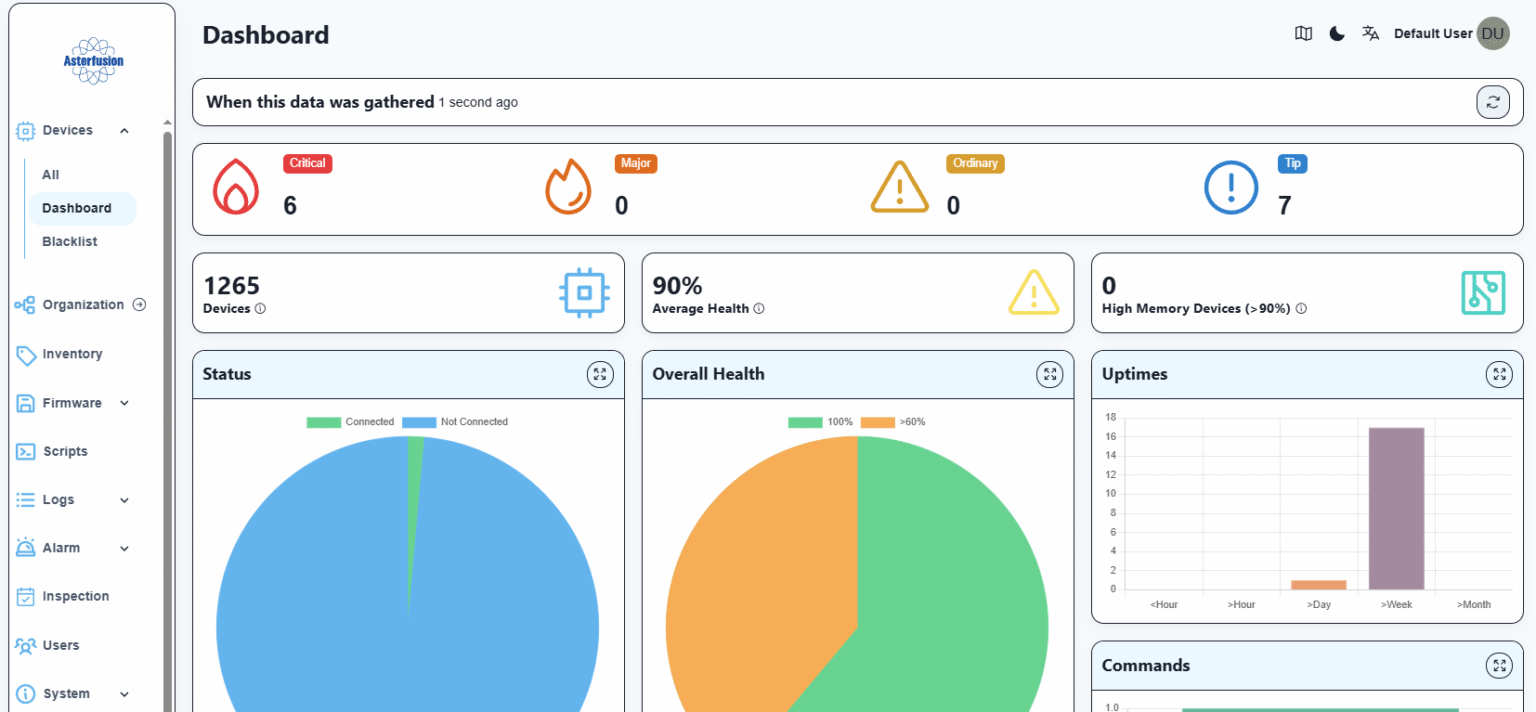Expand the Firmware sidebar menu
The image size is (1536, 712).
(125, 403)
